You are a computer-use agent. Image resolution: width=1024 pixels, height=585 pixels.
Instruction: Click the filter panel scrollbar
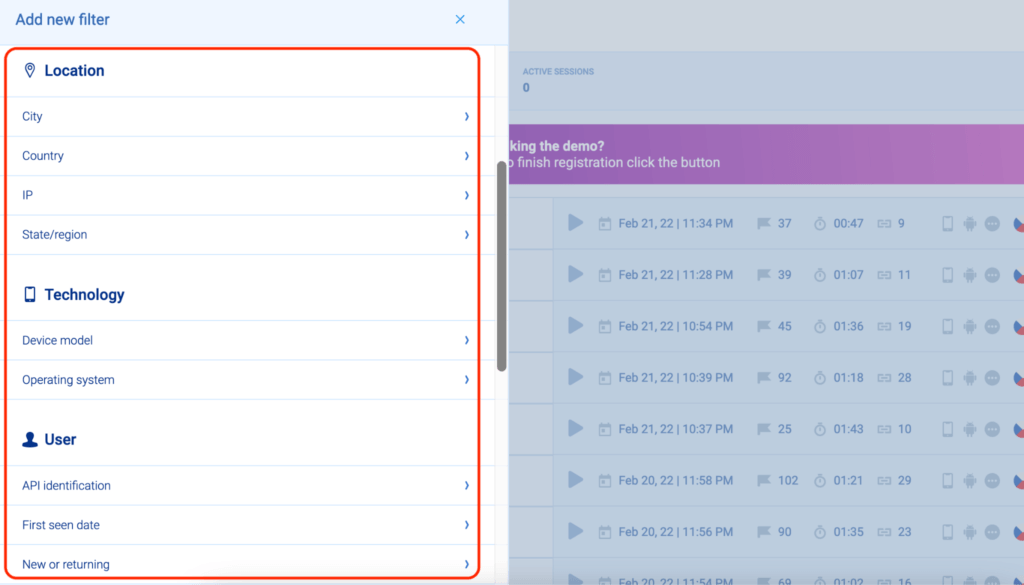pos(501,265)
